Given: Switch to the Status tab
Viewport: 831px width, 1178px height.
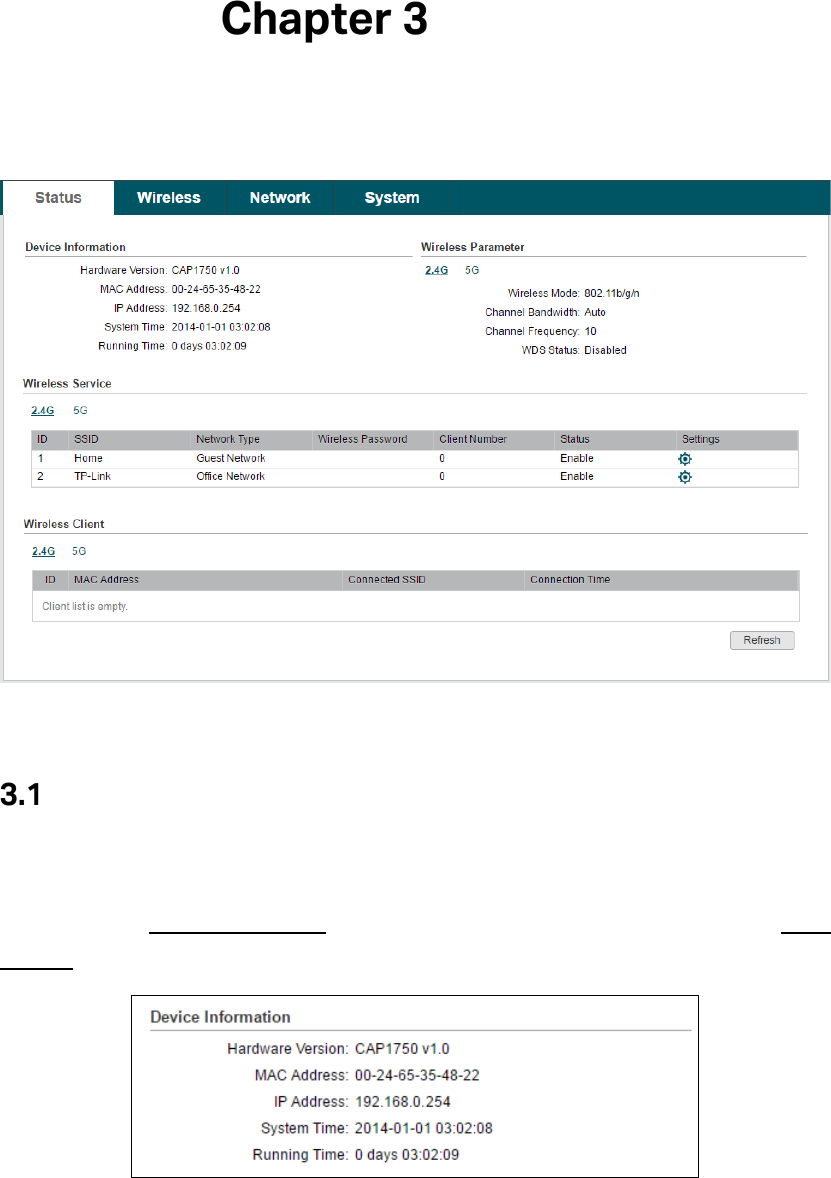Looking at the screenshot, I should (x=59, y=198).
